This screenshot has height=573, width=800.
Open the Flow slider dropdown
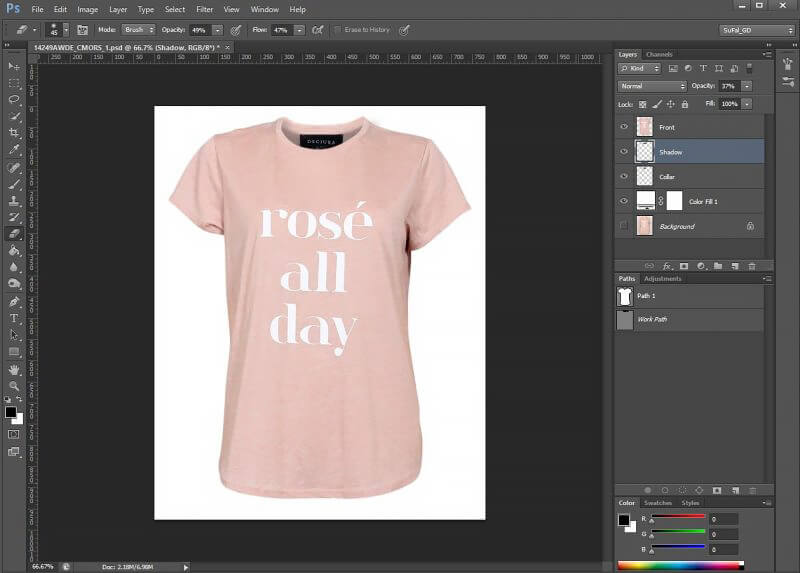pos(299,30)
